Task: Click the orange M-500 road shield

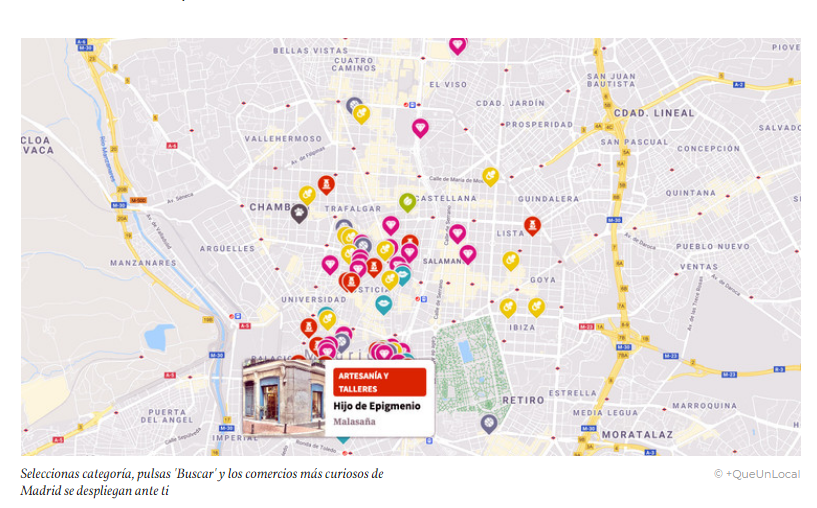Action: point(138,200)
